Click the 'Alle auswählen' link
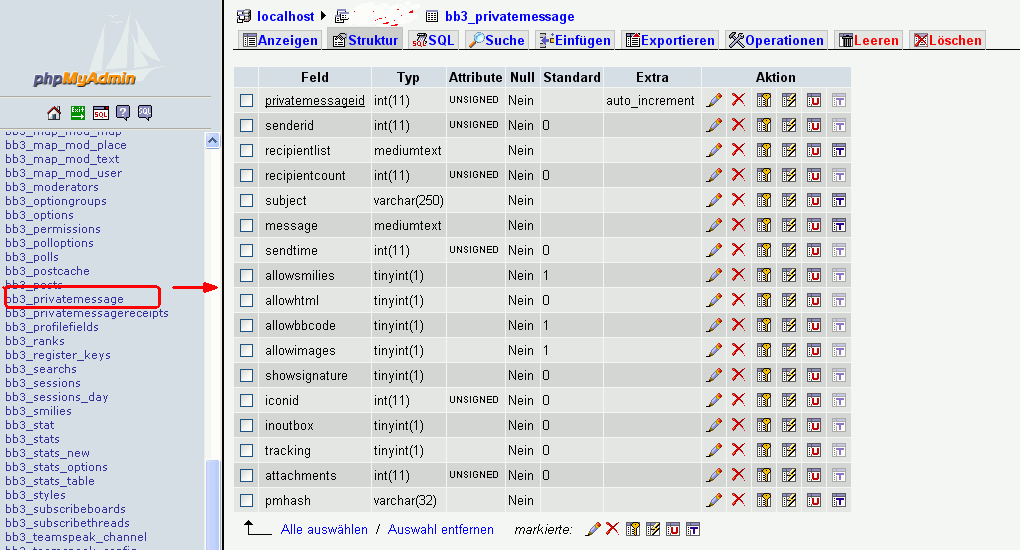Viewport: 1020px width, 550px height. 324,529
